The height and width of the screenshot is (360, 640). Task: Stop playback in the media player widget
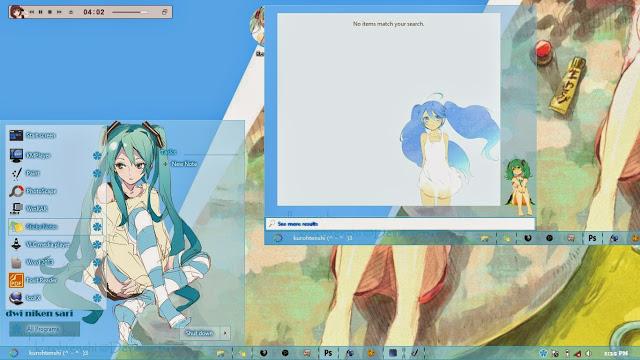pyautogui.click(x=50, y=12)
